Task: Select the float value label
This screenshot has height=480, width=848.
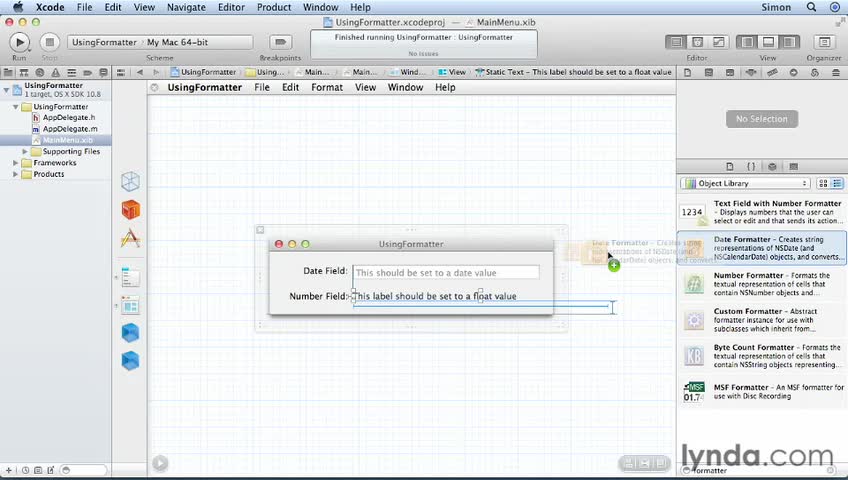Action: tap(435, 296)
